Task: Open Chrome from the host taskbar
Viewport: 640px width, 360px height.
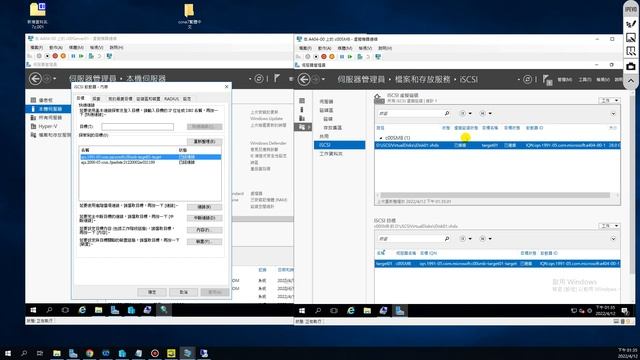Action: coord(89,353)
